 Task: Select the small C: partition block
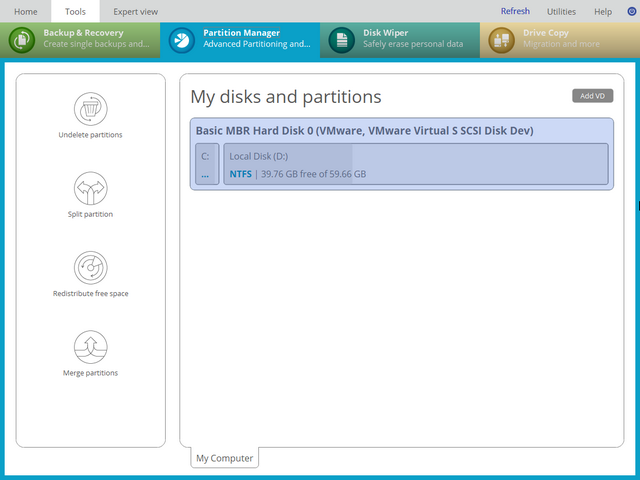pos(206,164)
